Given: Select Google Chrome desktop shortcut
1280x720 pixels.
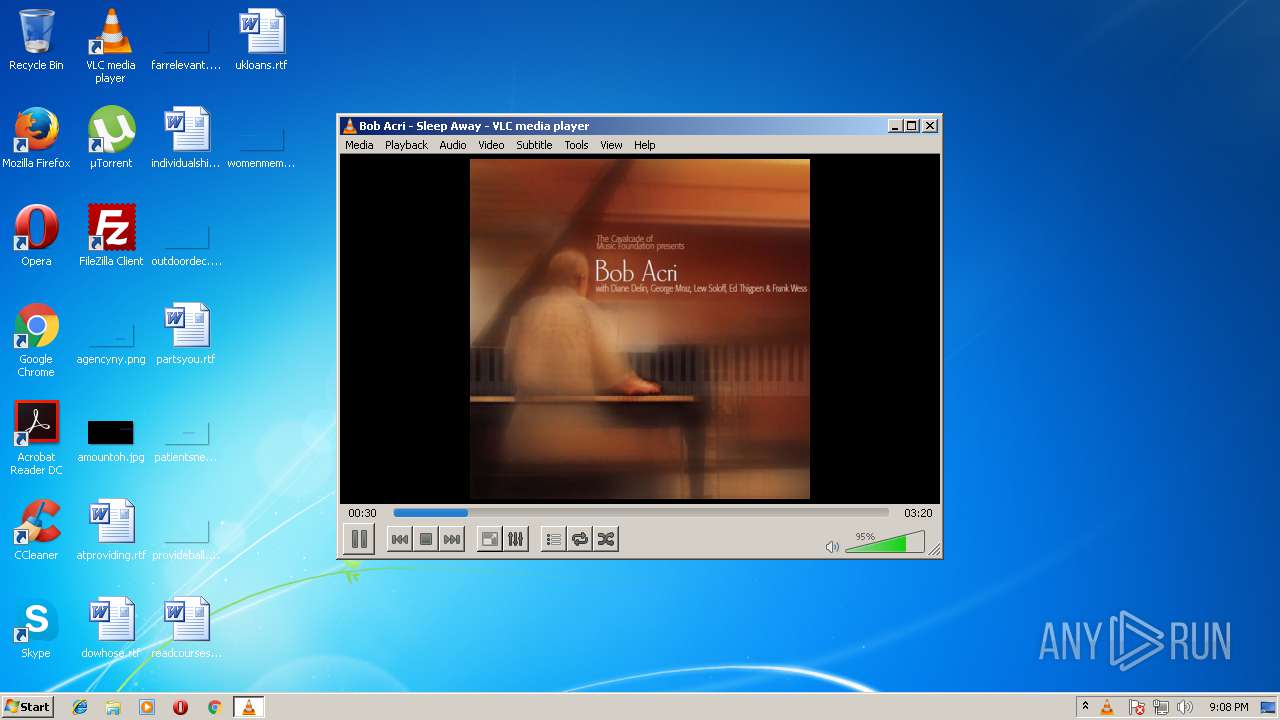Looking at the screenshot, I should [x=36, y=340].
